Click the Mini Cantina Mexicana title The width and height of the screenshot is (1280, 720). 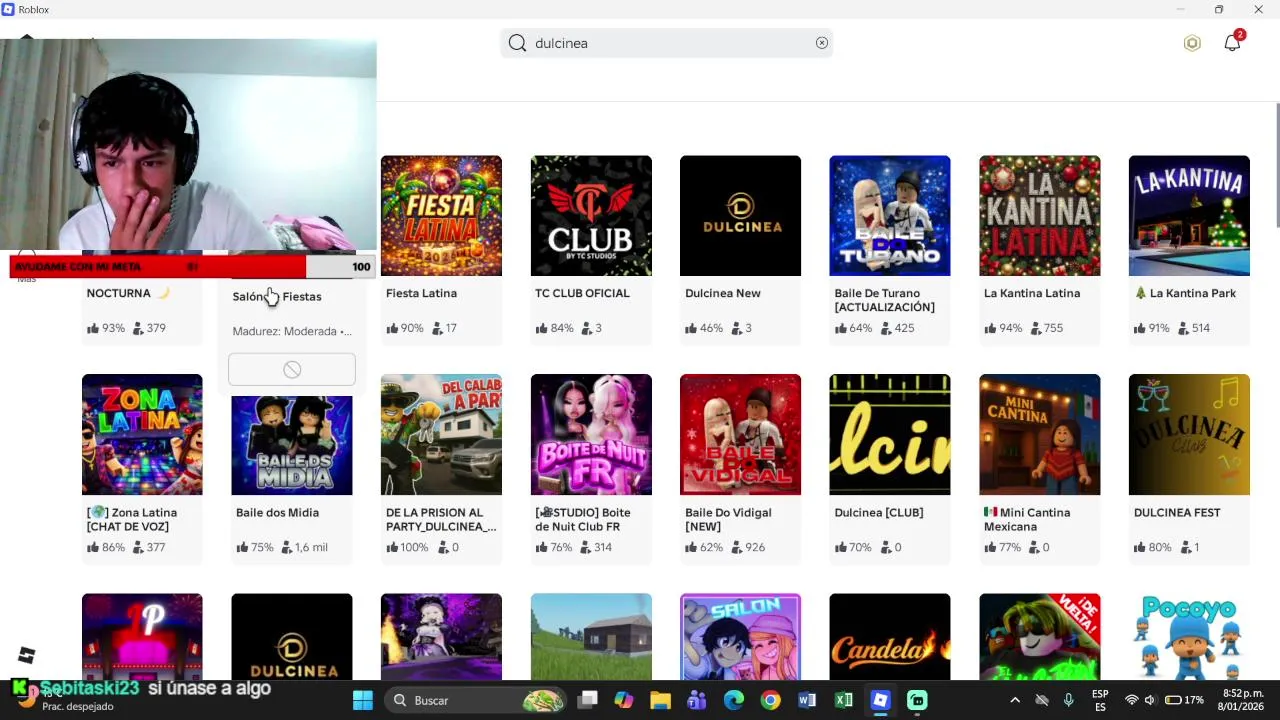point(1027,519)
